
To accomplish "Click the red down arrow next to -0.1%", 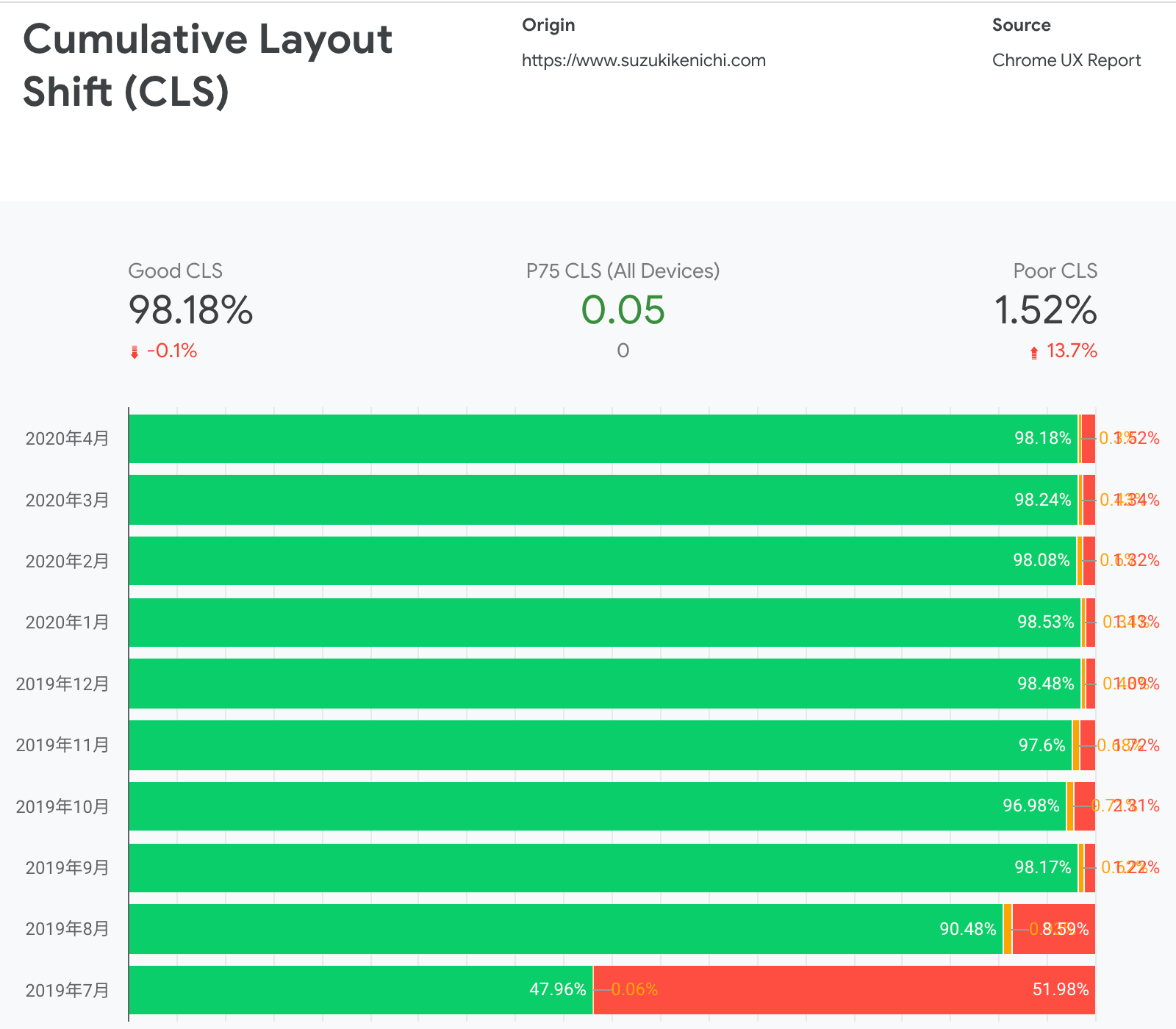I will (135, 352).
